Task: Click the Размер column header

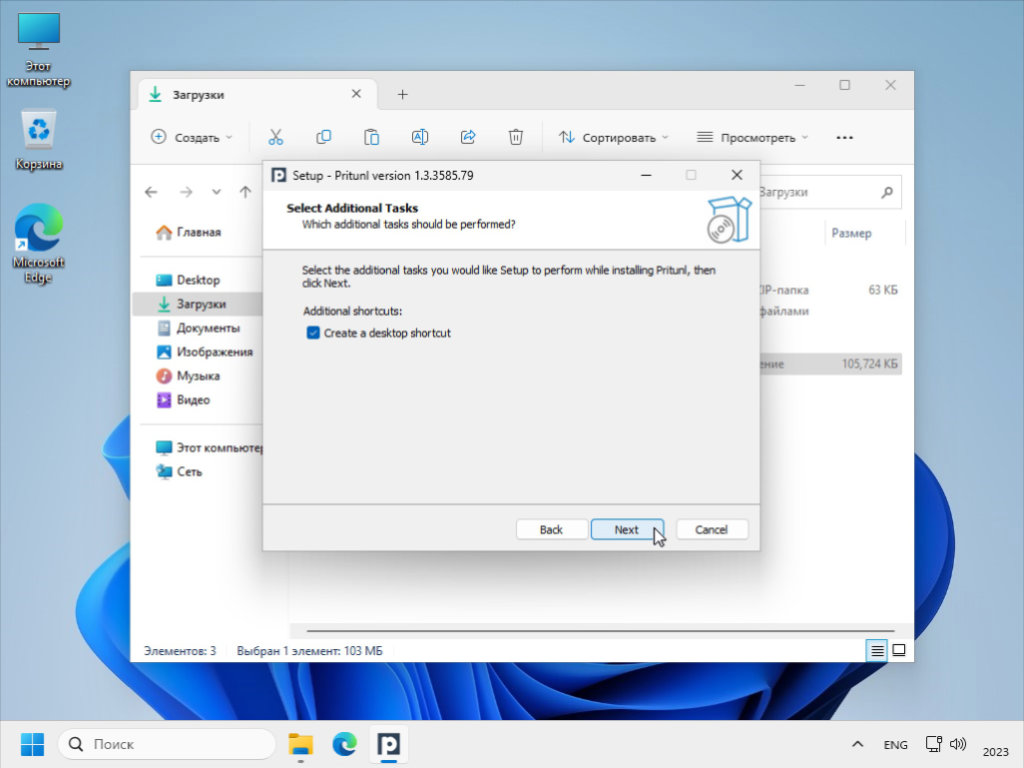Action: click(851, 233)
